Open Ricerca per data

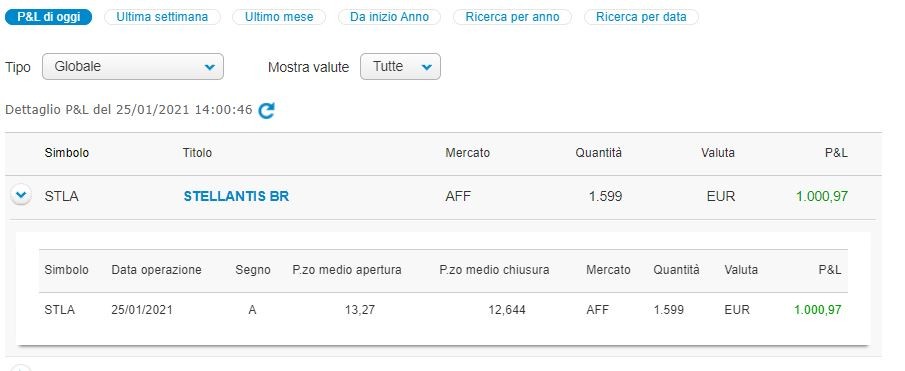[641, 17]
